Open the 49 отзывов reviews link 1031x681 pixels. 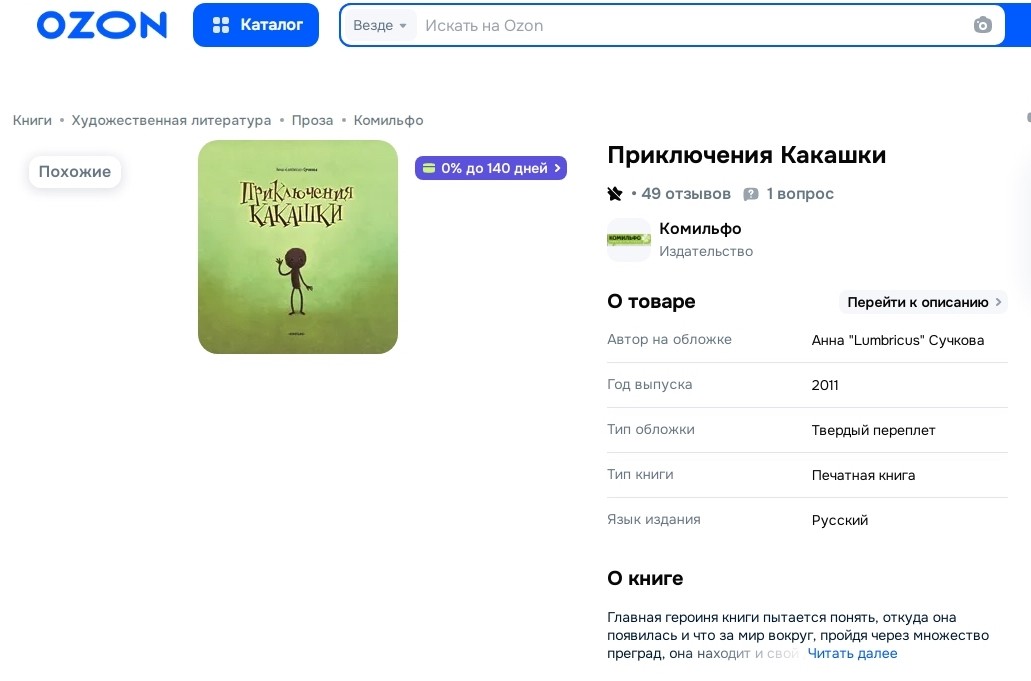tap(686, 194)
